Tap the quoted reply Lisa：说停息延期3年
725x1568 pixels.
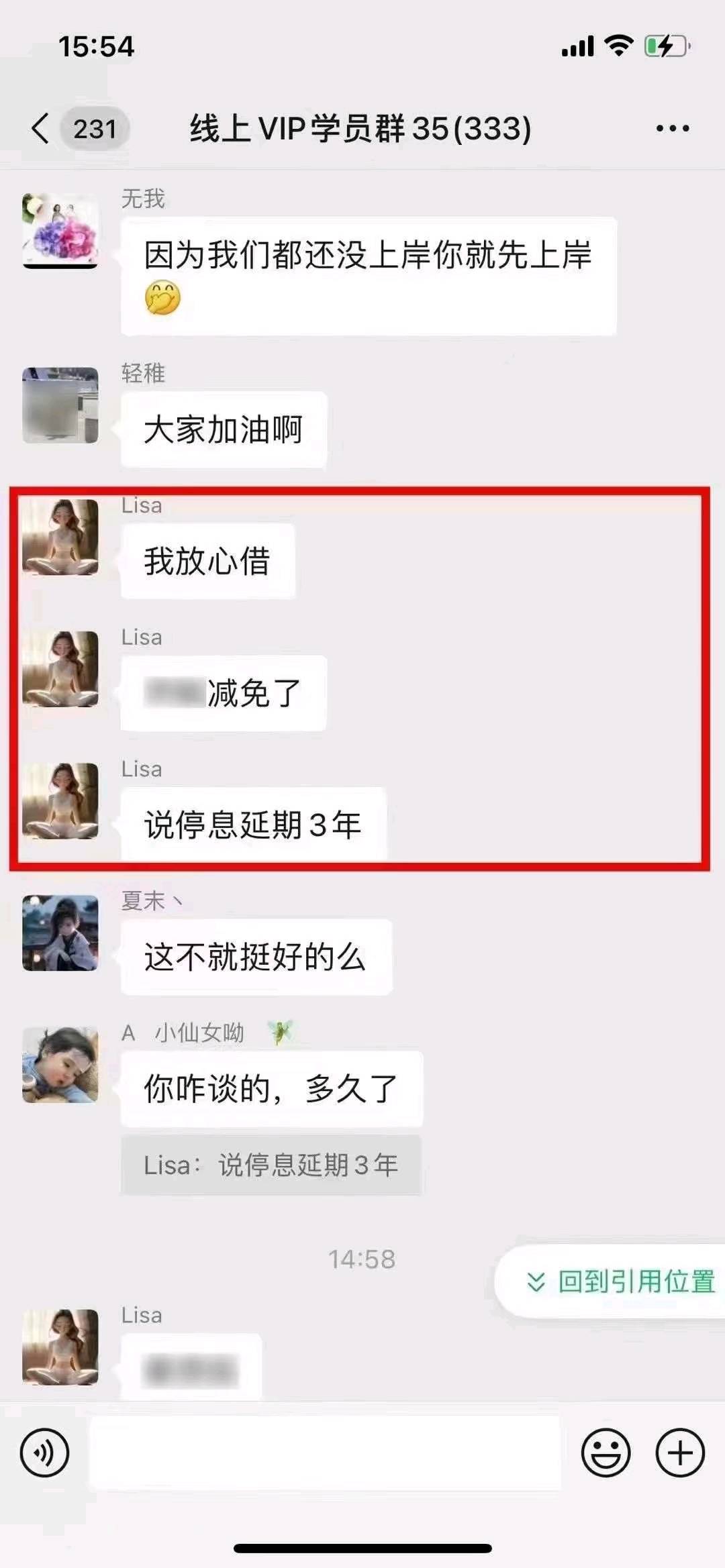(271, 1165)
